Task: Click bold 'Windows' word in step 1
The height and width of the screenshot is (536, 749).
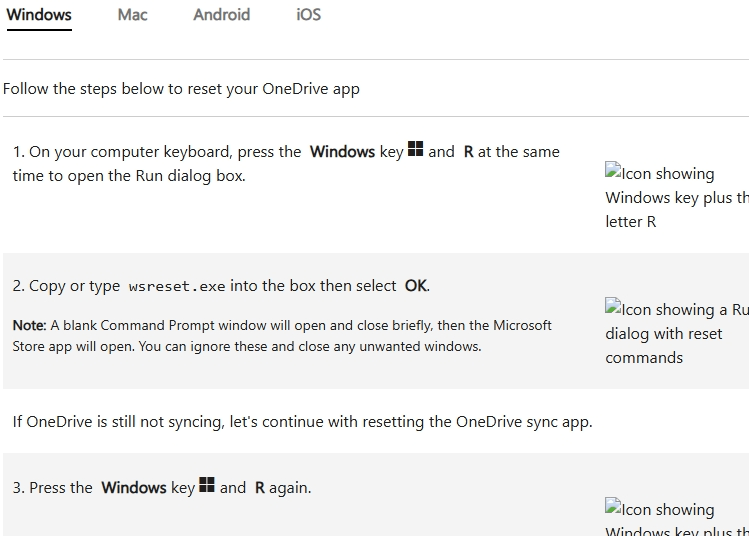Action: 342,152
